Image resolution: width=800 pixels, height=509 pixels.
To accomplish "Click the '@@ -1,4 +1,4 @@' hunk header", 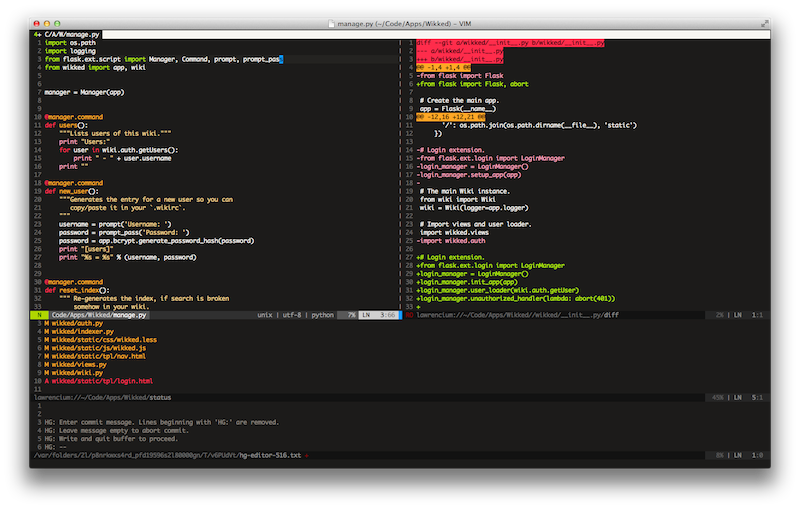I will [443, 67].
